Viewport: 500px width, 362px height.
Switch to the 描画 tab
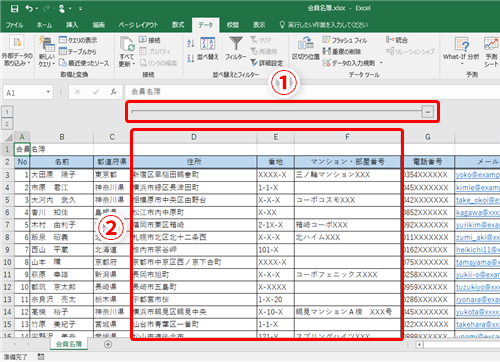pyautogui.click(x=98, y=25)
